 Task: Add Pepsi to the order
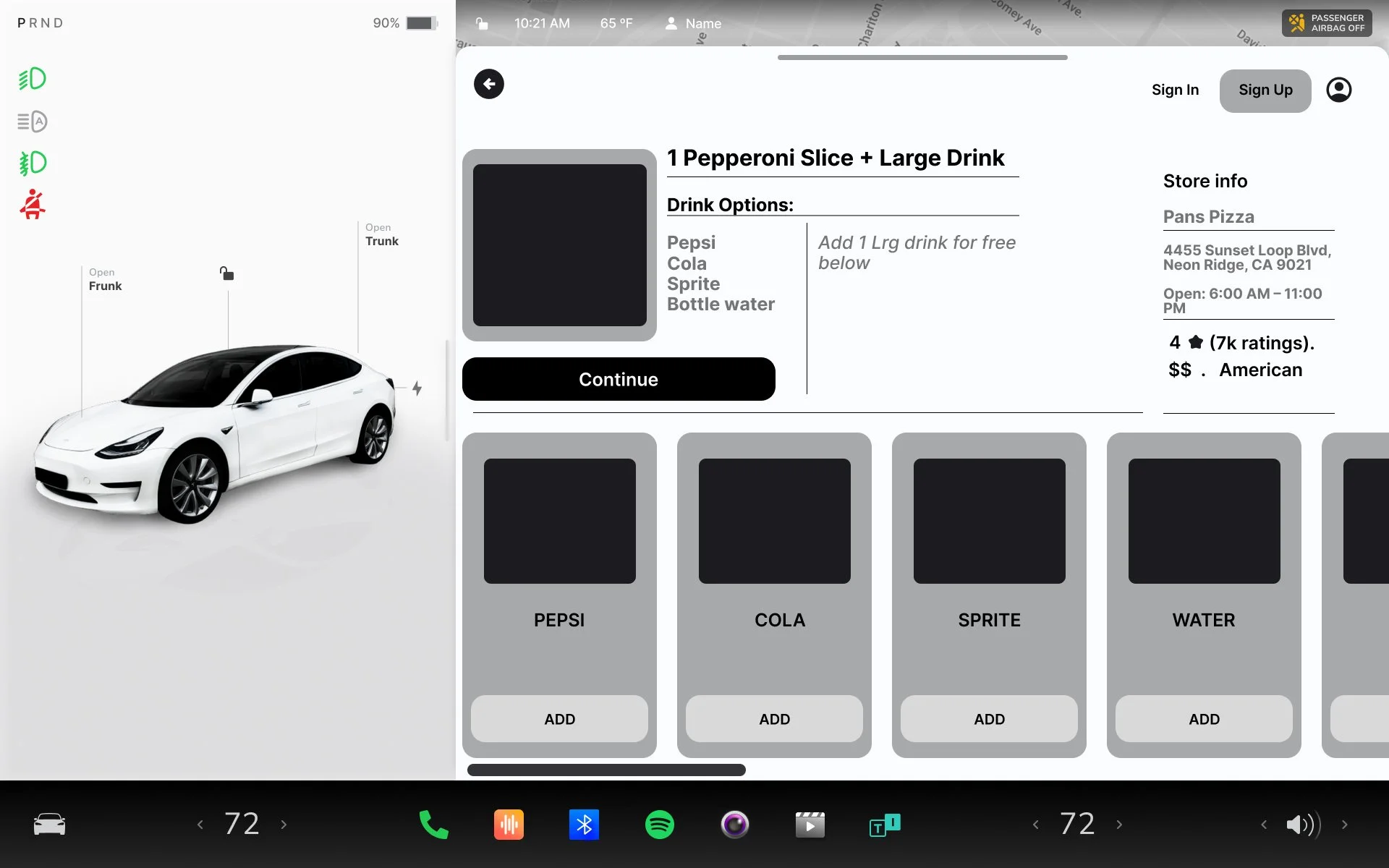pyautogui.click(x=559, y=719)
